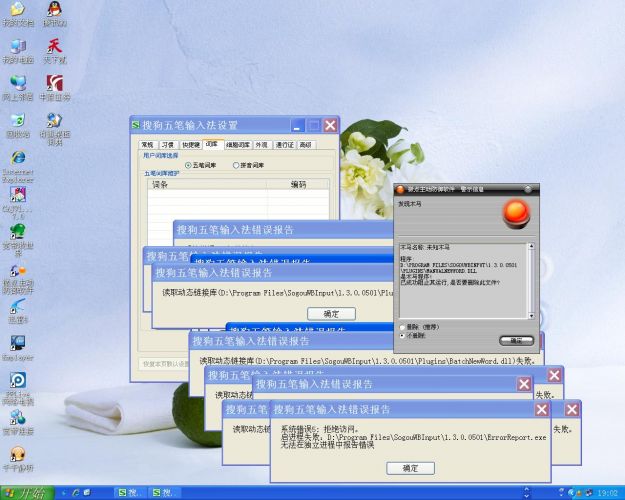
Task: Select the 词库 tab
Action: (x=212, y=144)
